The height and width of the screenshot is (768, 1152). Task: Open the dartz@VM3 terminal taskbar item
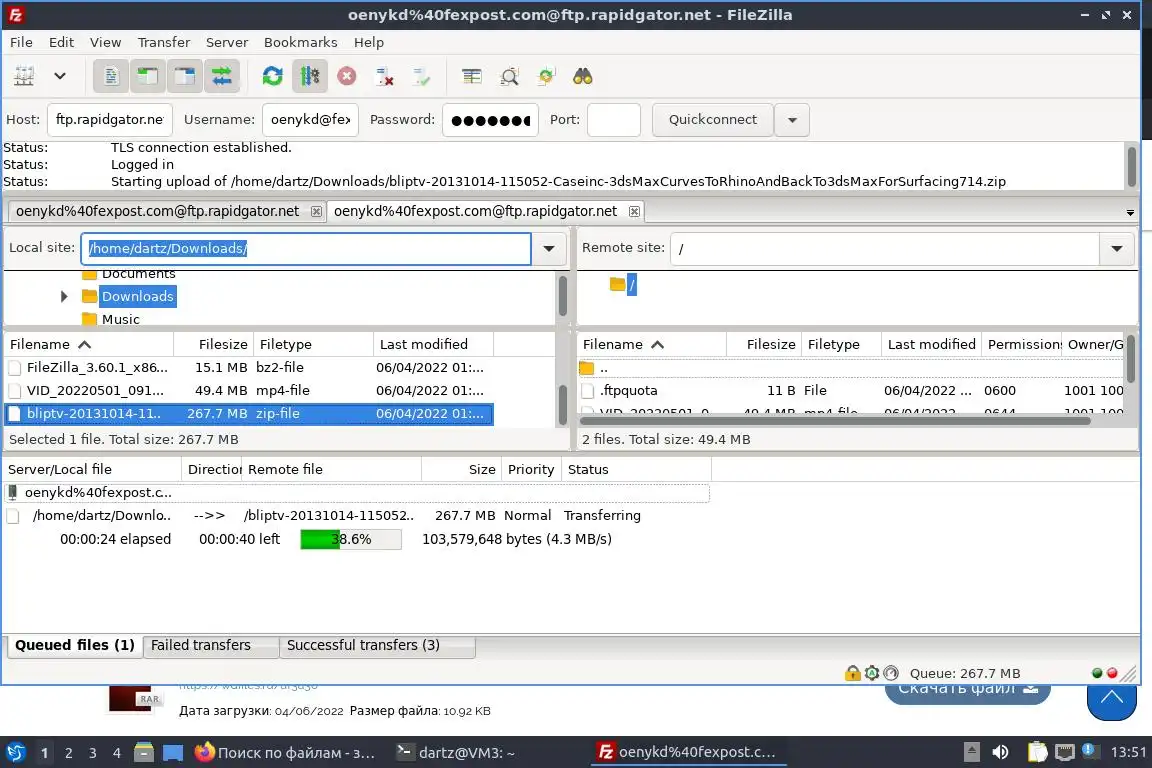pos(456,753)
